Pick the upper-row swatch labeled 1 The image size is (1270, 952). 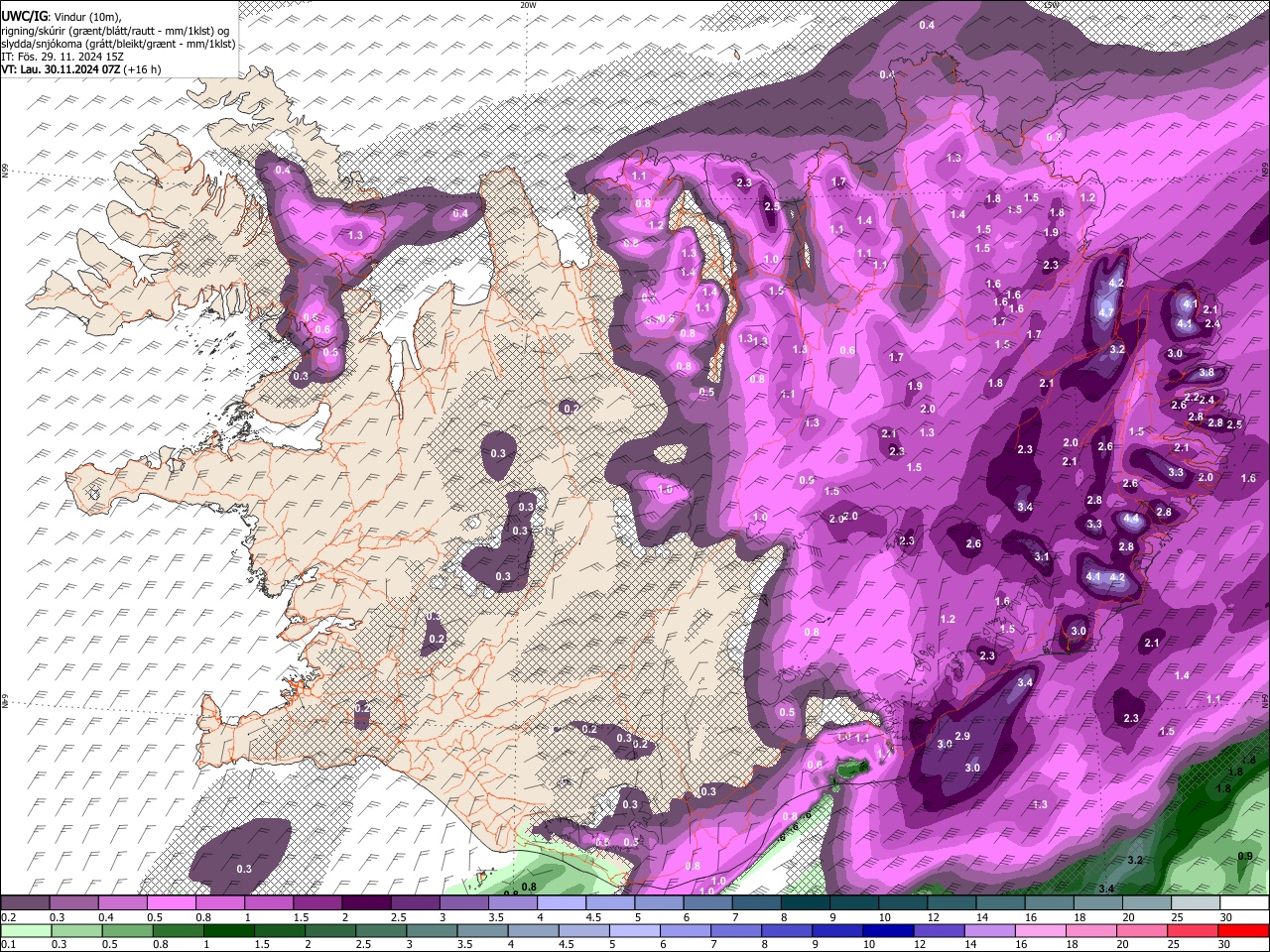click(x=269, y=903)
